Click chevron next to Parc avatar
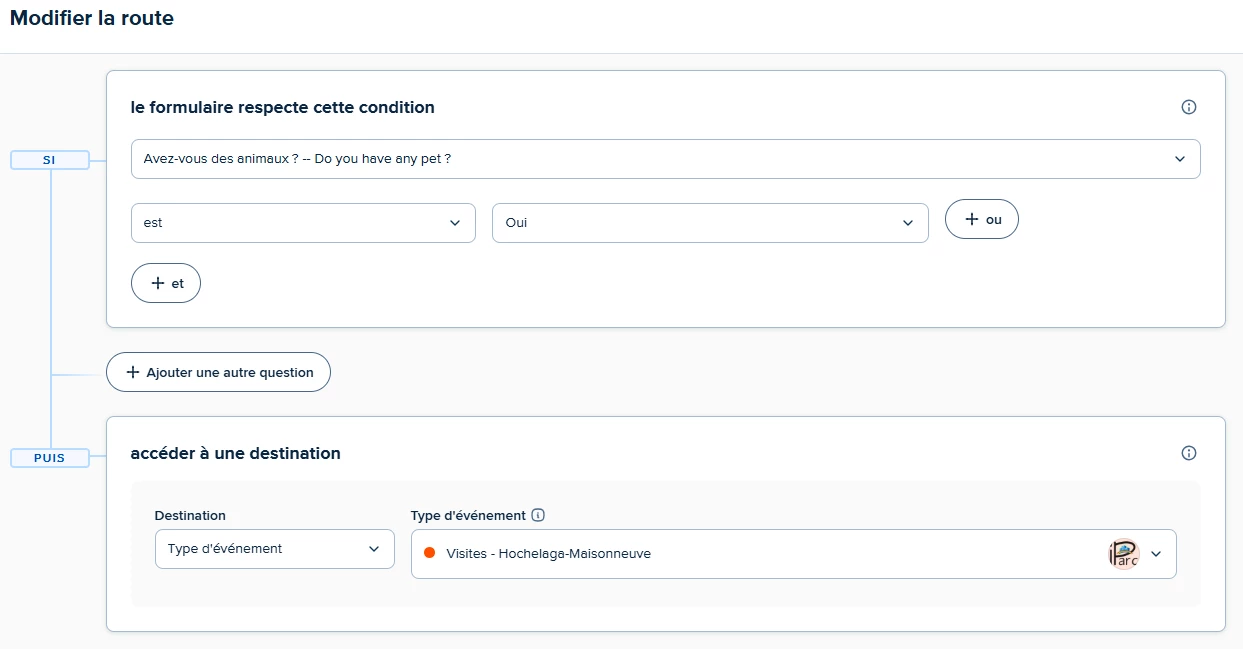The height and width of the screenshot is (649, 1243). [x=1156, y=554]
